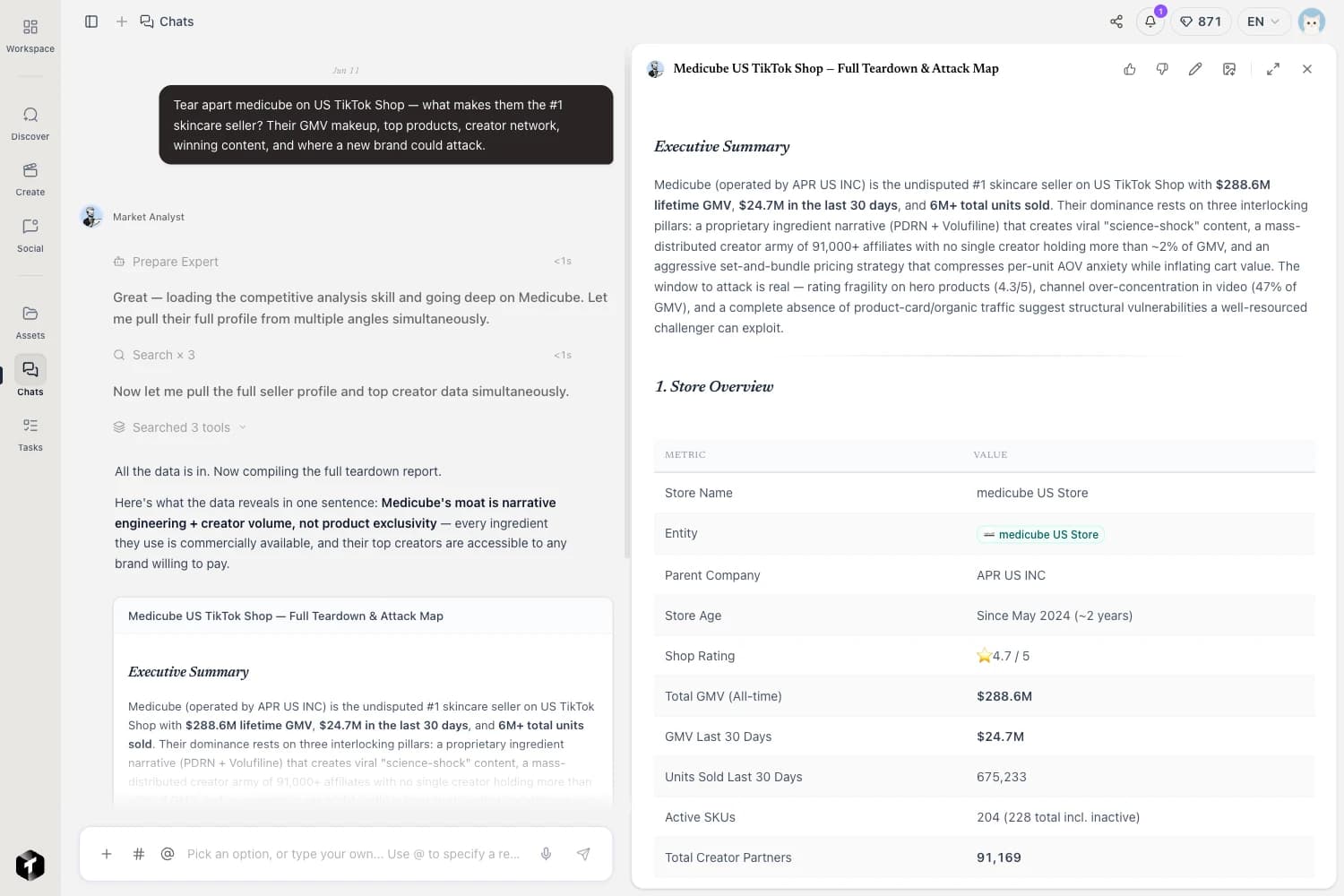Screen dimensions: 1344x896
Task: Click the attach plus icon in input bar
Action: point(107,854)
